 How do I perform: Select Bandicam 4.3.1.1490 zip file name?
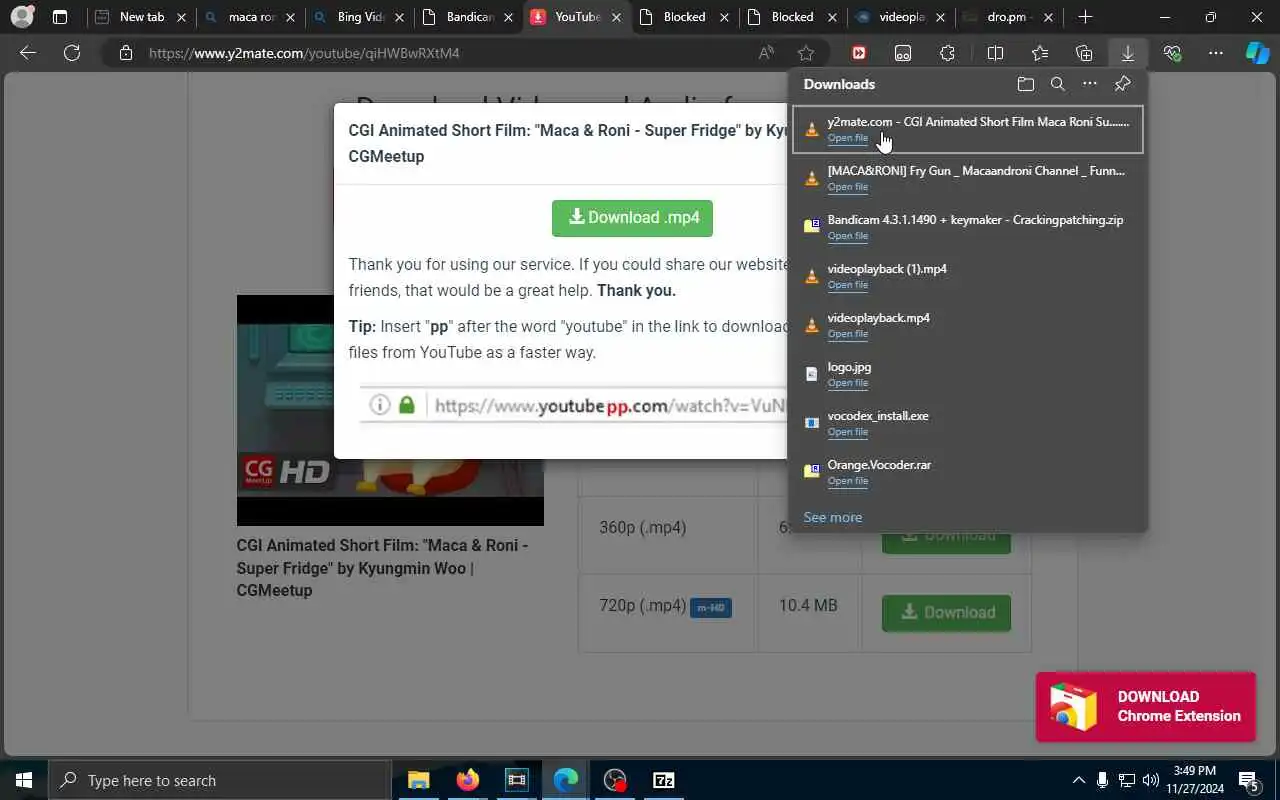(975, 220)
